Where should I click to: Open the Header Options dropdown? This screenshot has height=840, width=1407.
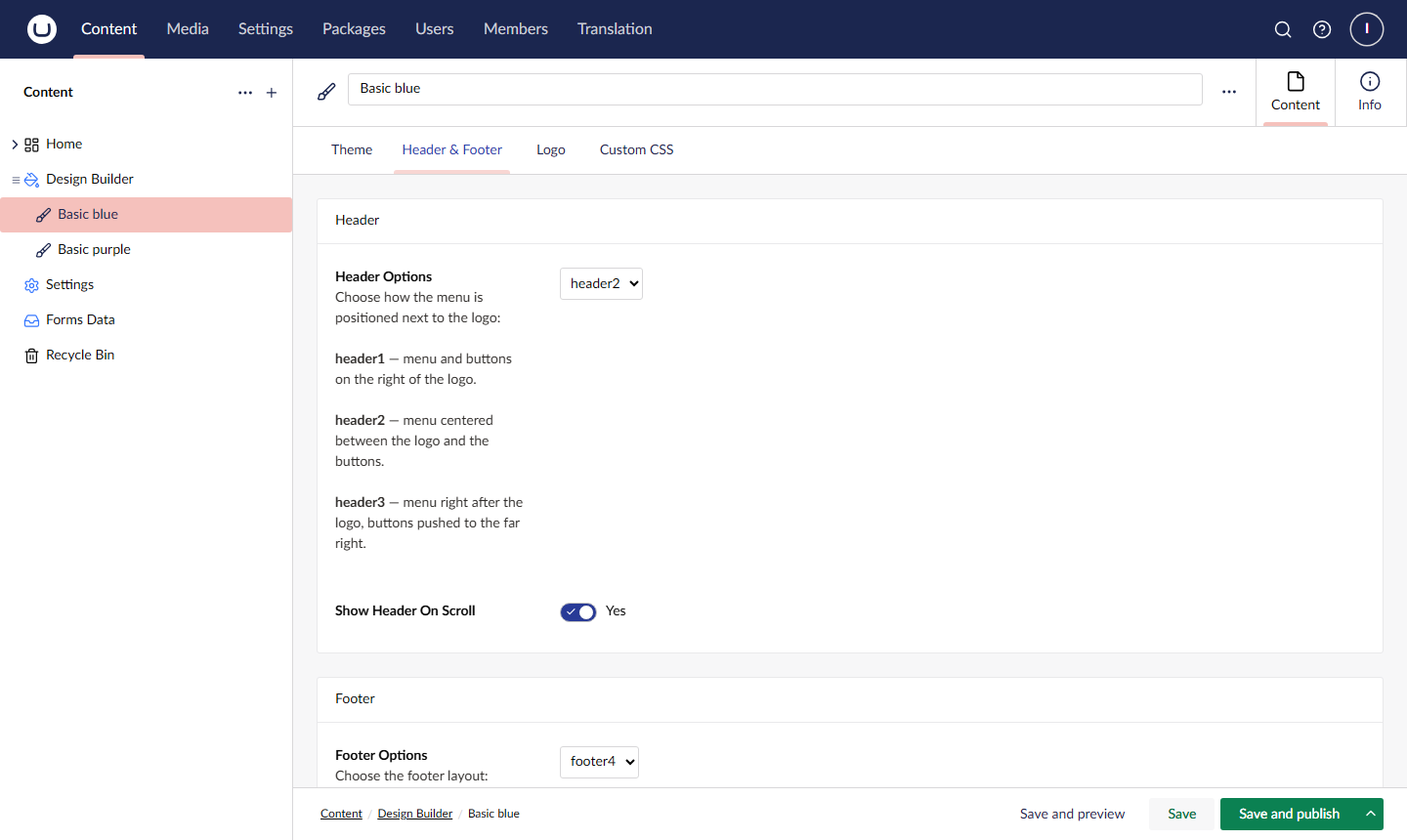point(601,283)
